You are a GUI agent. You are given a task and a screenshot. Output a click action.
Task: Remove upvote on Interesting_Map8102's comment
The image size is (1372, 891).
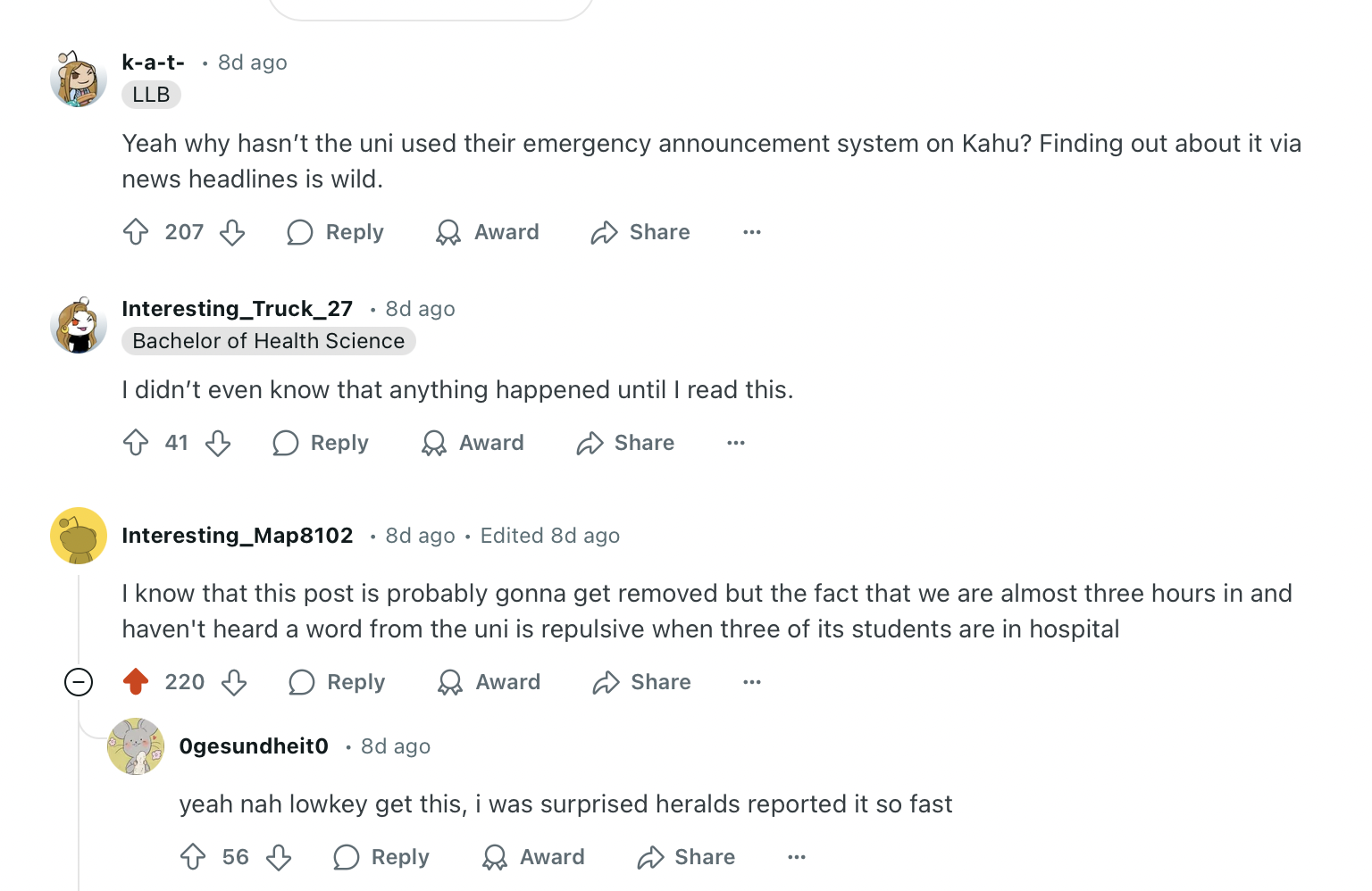[136, 682]
